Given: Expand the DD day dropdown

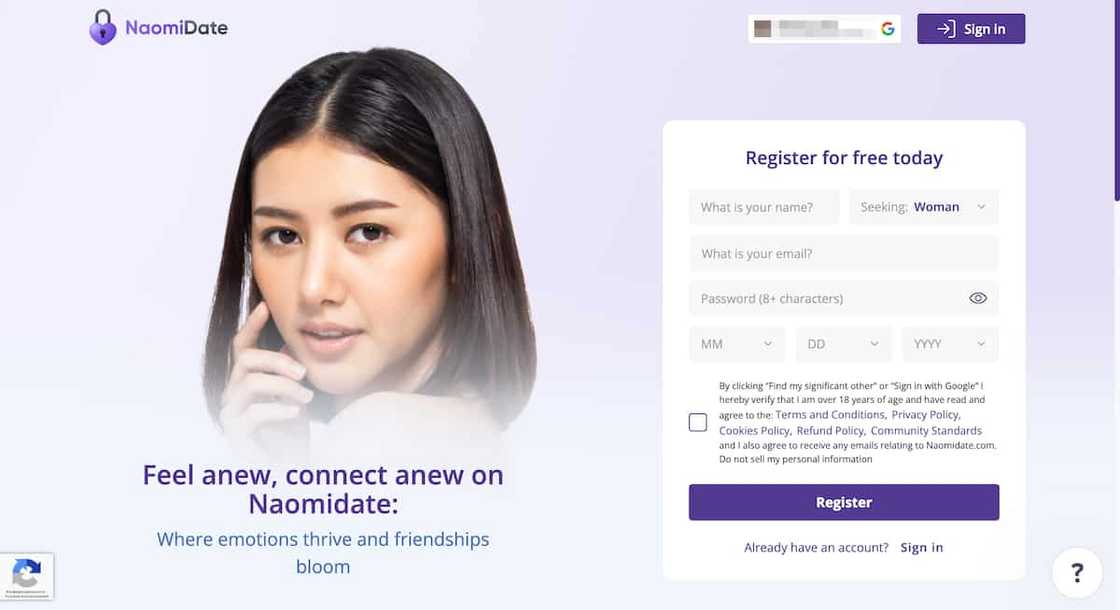Looking at the screenshot, I should point(844,344).
